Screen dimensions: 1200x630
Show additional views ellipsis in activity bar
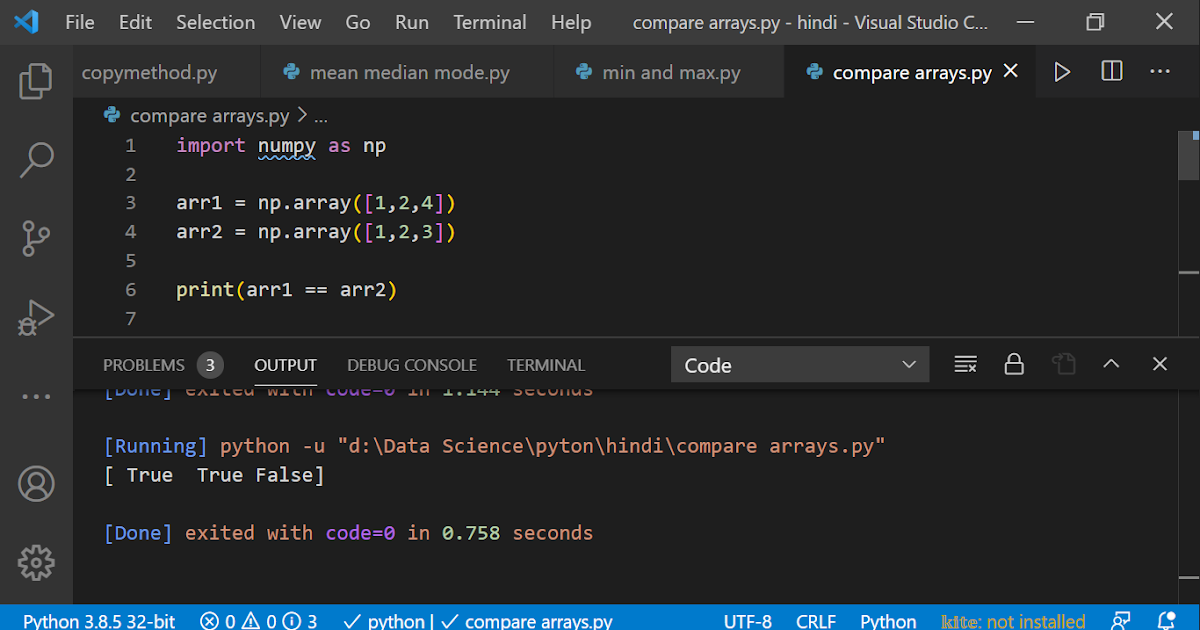click(x=36, y=397)
